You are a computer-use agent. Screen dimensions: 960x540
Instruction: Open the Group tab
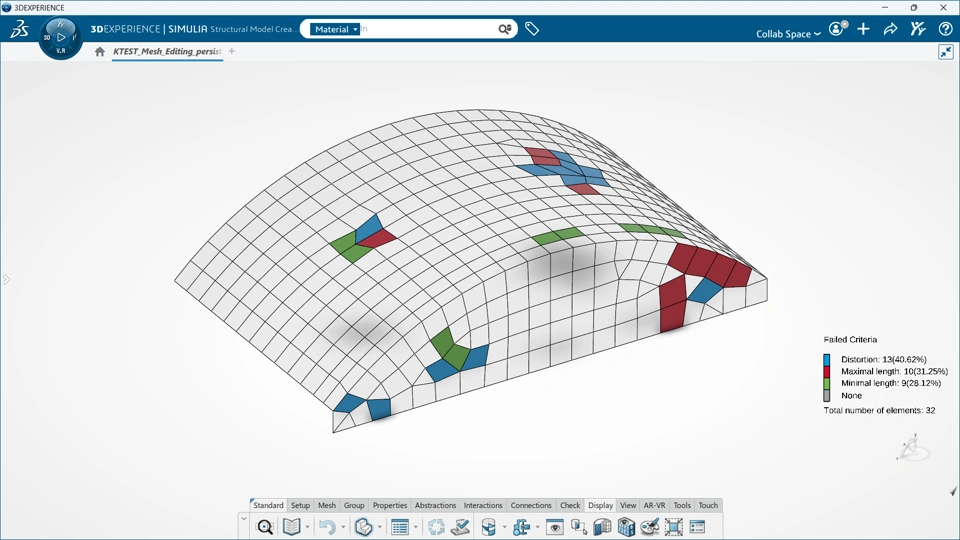point(354,505)
